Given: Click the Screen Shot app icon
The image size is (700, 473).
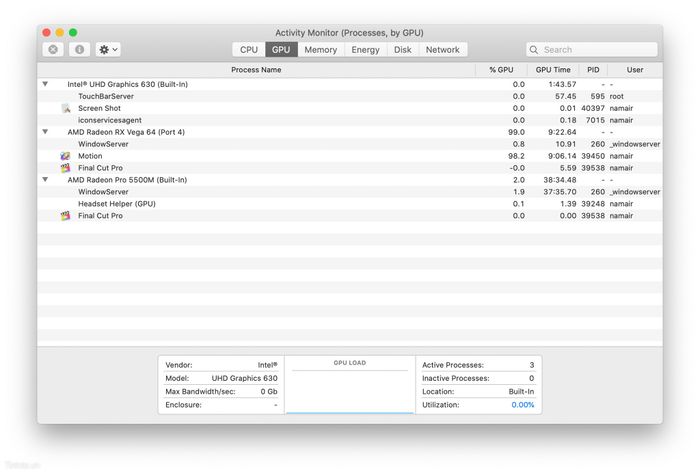Looking at the screenshot, I should pos(66,108).
